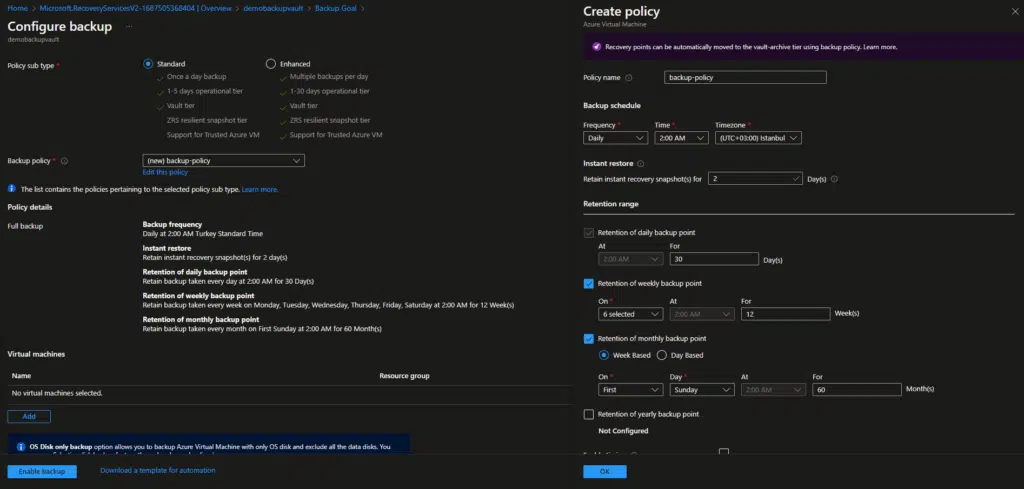The height and width of the screenshot is (489, 1024).
Task: Open Learn more link about policy sub type
Action: (x=260, y=189)
